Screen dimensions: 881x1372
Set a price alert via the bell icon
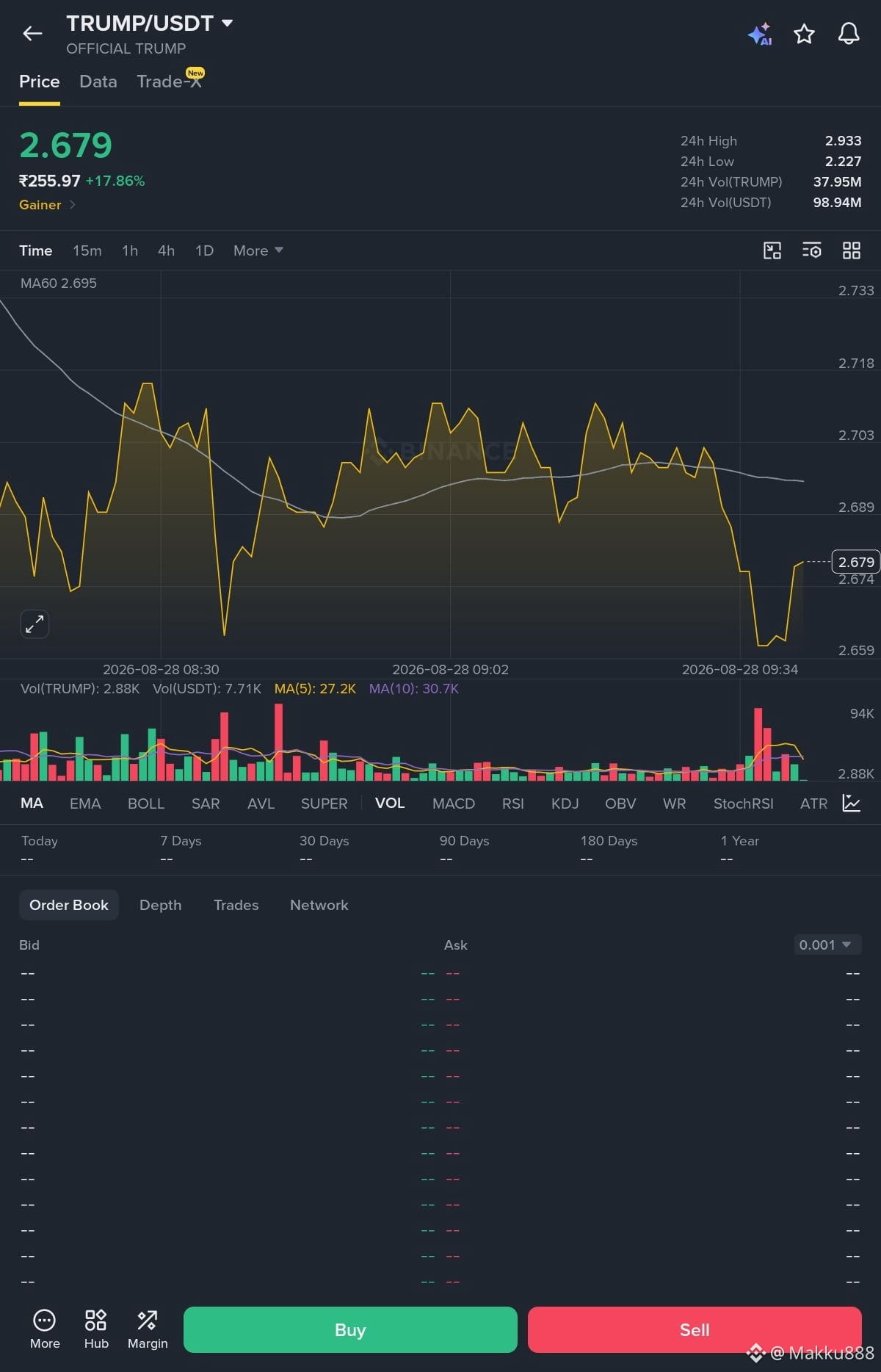(x=849, y=34)
